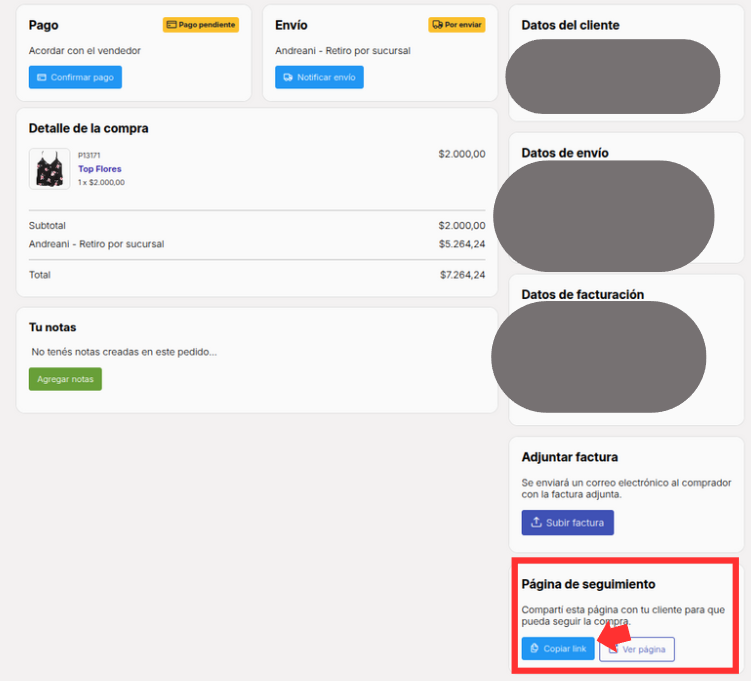751x681 pixels.
Task: Click the No tenés notas creadas message
Action: pos(124,352)
